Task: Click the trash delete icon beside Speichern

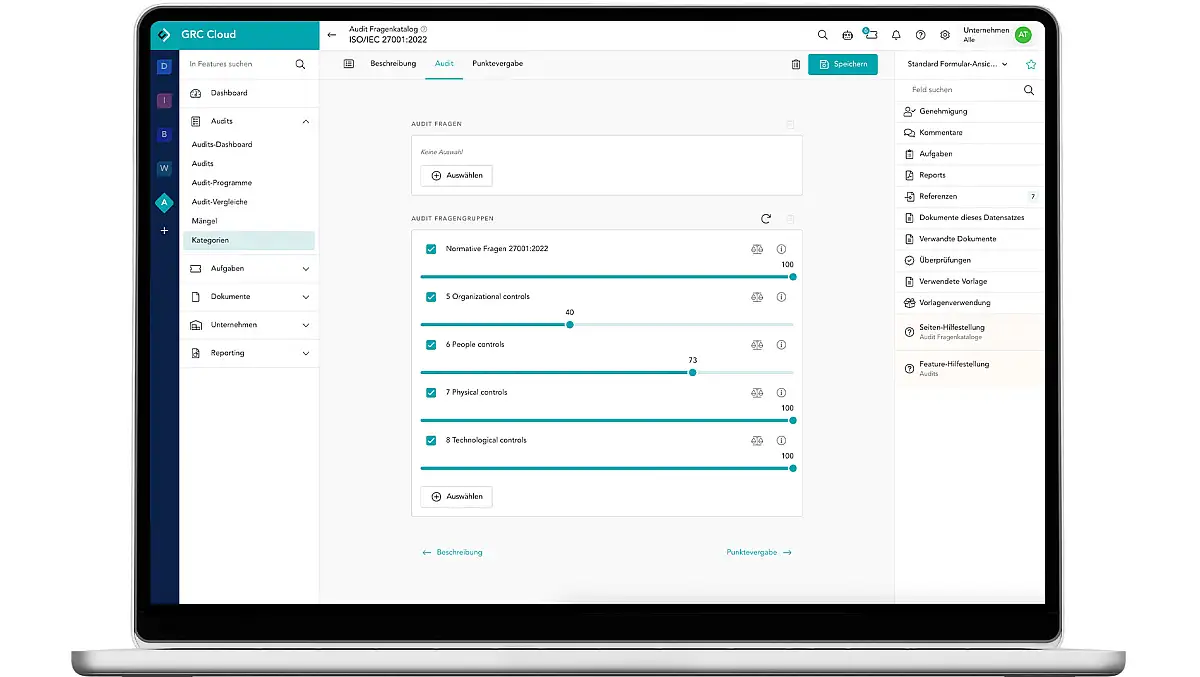Action: (796, 64)
